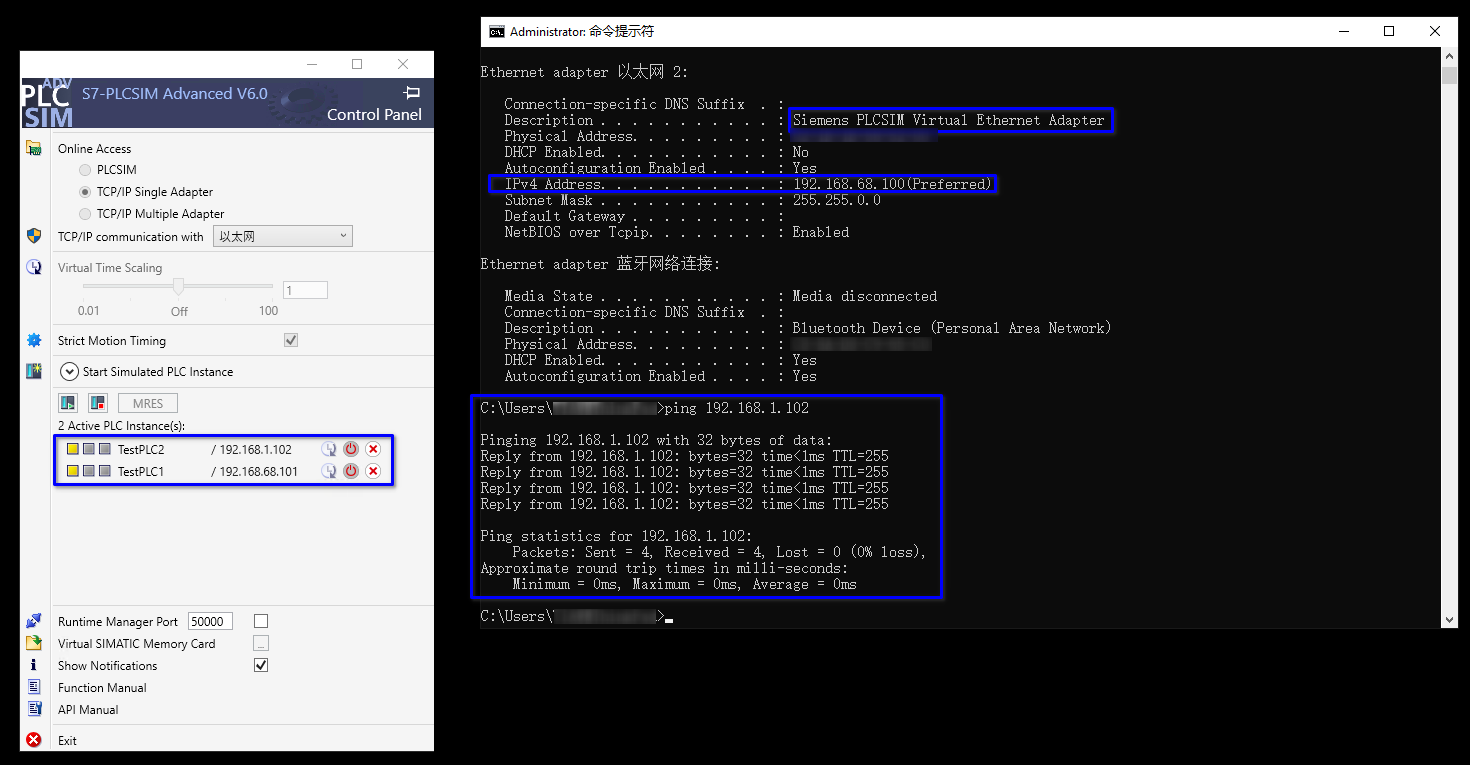This screenshot has height=765, width=1470.
Task: Pin the Control Panel window
Action: point(410,93)
